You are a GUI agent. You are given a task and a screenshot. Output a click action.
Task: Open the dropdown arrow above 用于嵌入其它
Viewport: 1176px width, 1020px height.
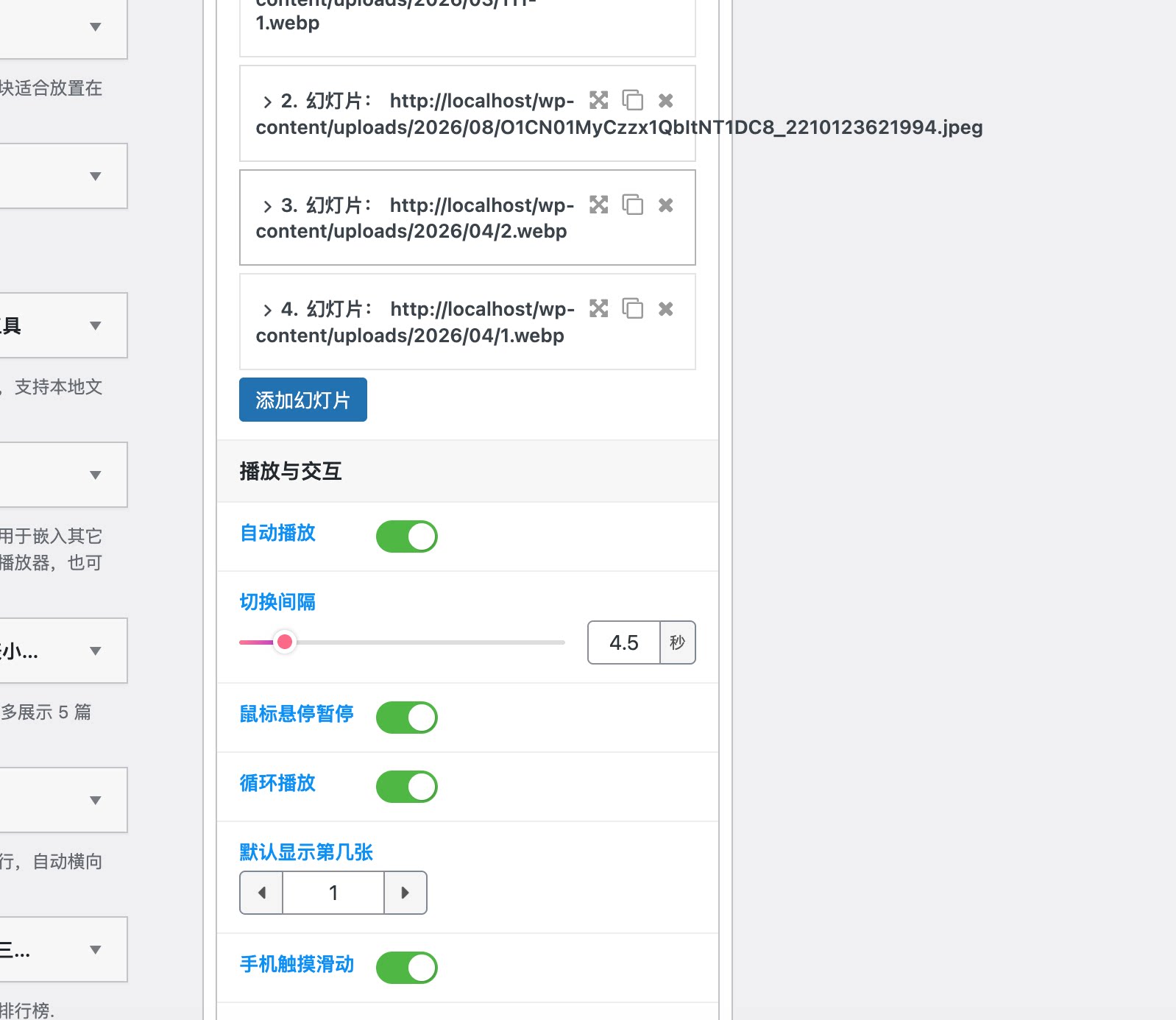95,475
